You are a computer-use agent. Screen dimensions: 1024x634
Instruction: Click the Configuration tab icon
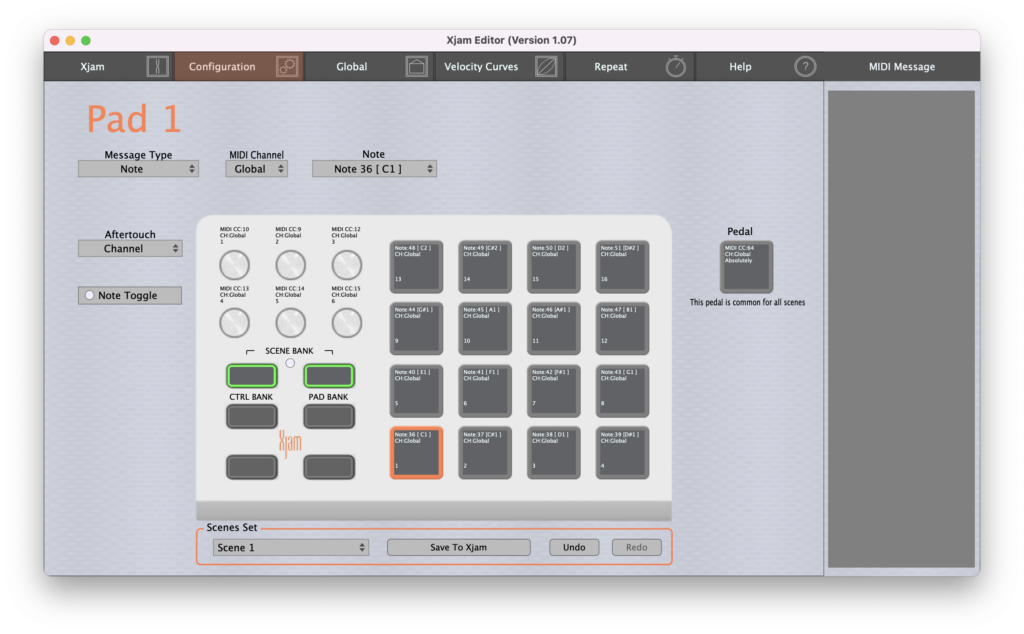click(x=288, y=67)
